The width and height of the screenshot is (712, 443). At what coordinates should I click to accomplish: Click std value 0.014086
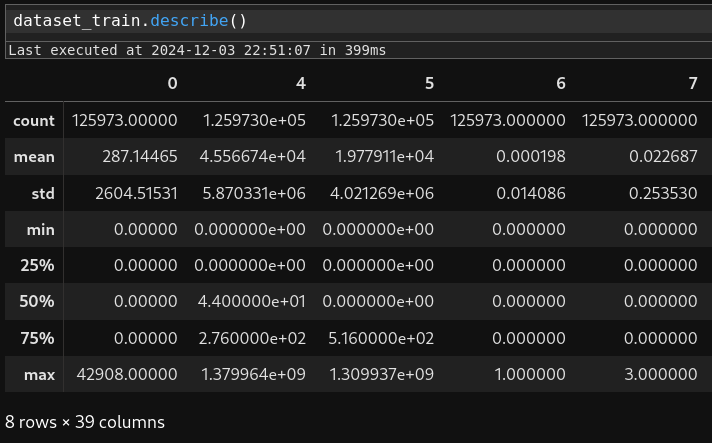(x=531, y=193)
